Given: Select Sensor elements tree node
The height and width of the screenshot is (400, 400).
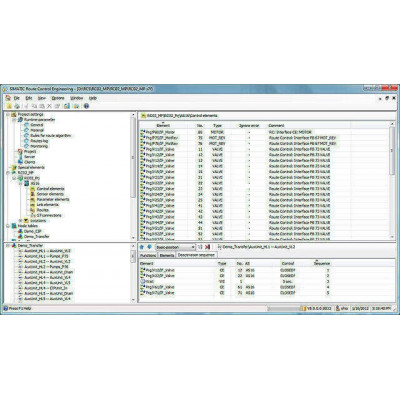Looking at the screenshot, I should click(50, 194).
